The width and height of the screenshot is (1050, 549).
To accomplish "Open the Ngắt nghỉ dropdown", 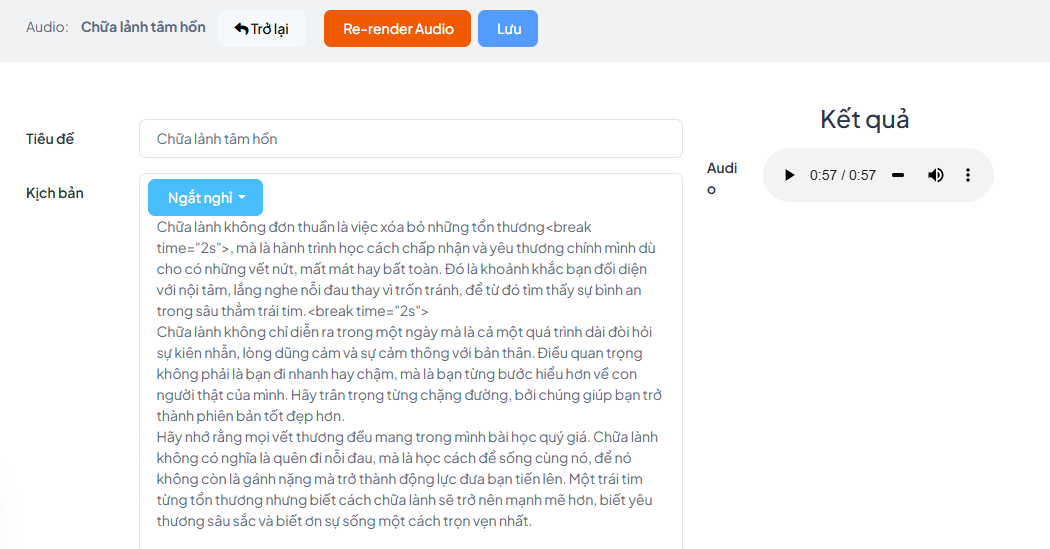I will tap(206, 198).
